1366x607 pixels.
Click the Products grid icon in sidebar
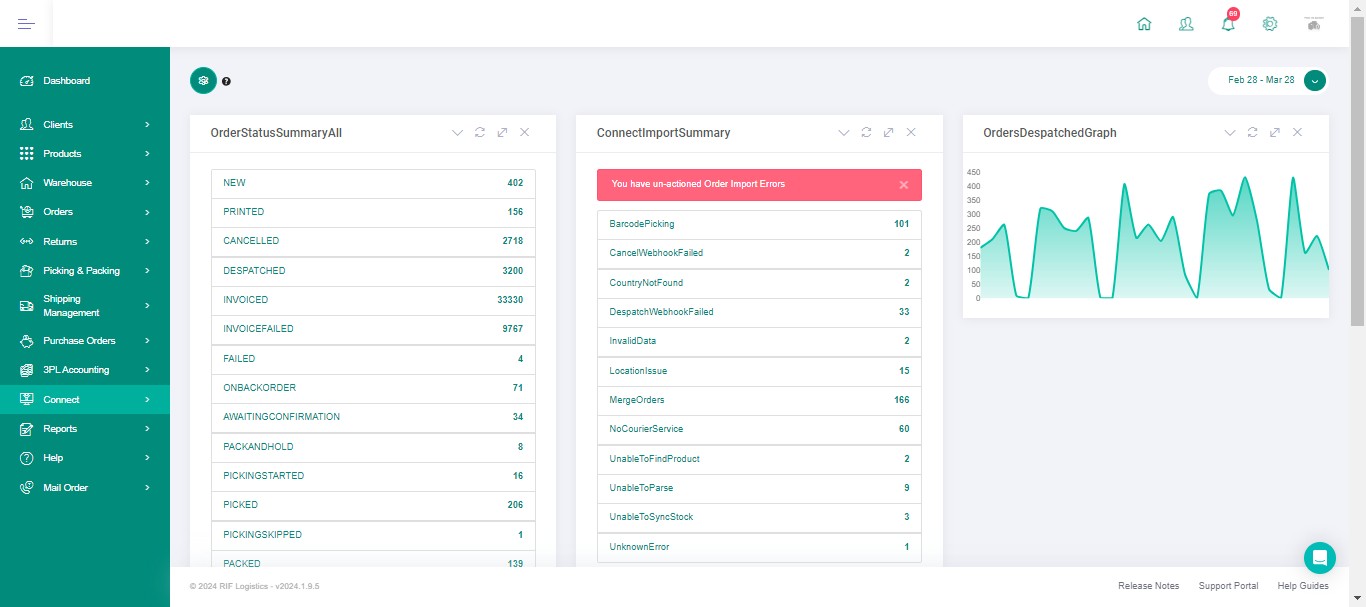tap(27, 154)
